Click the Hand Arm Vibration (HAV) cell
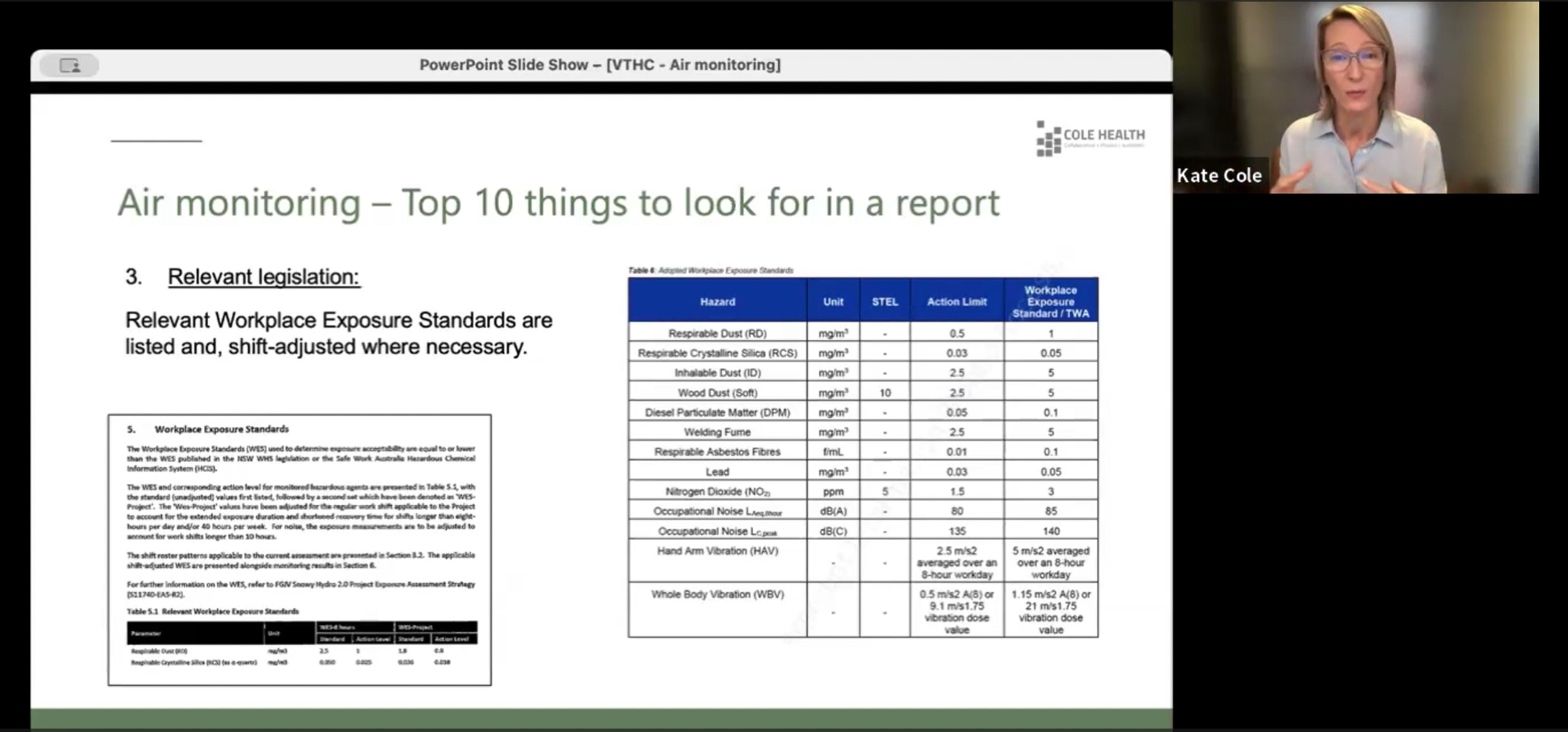Screen dimensions: 1568x732 coord(717,551)
